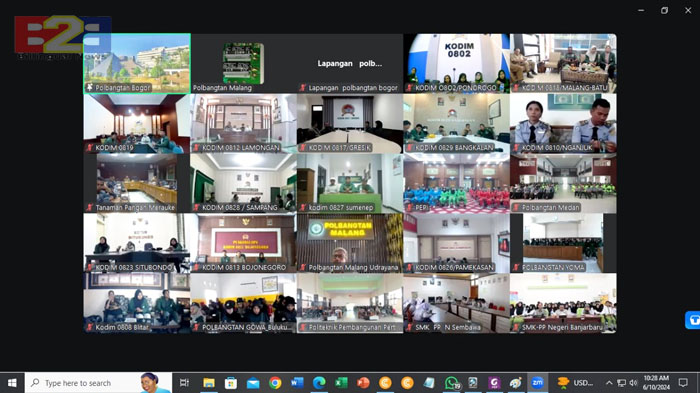Open the notification center
Screen dimensions: 700x393
(x=683, y=383)
